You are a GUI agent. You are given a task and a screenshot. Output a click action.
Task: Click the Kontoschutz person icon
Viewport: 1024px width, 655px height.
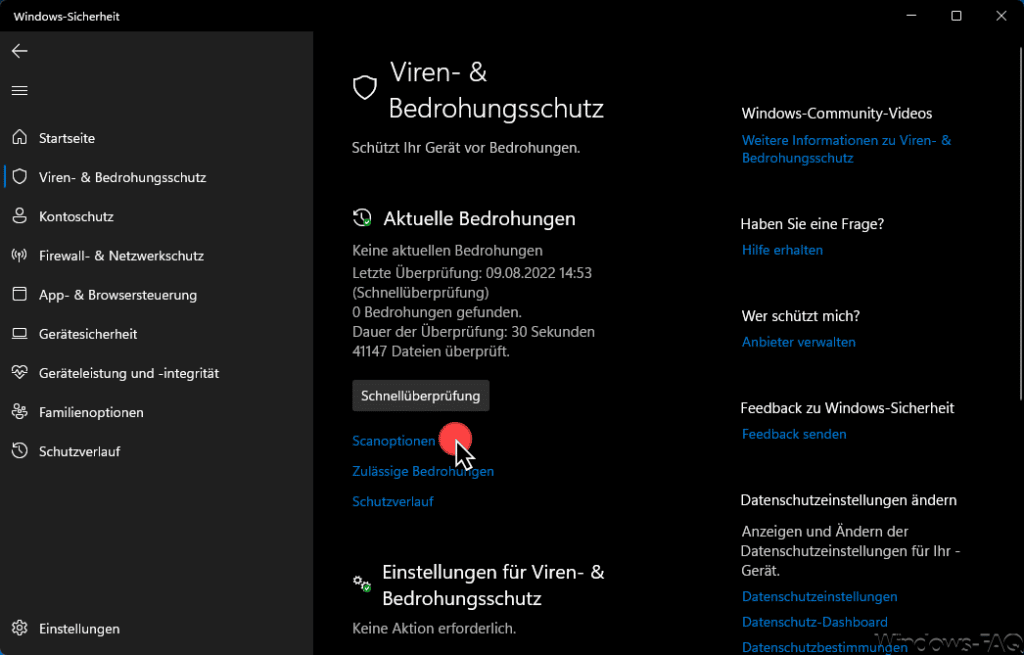[x=20, y=216]
